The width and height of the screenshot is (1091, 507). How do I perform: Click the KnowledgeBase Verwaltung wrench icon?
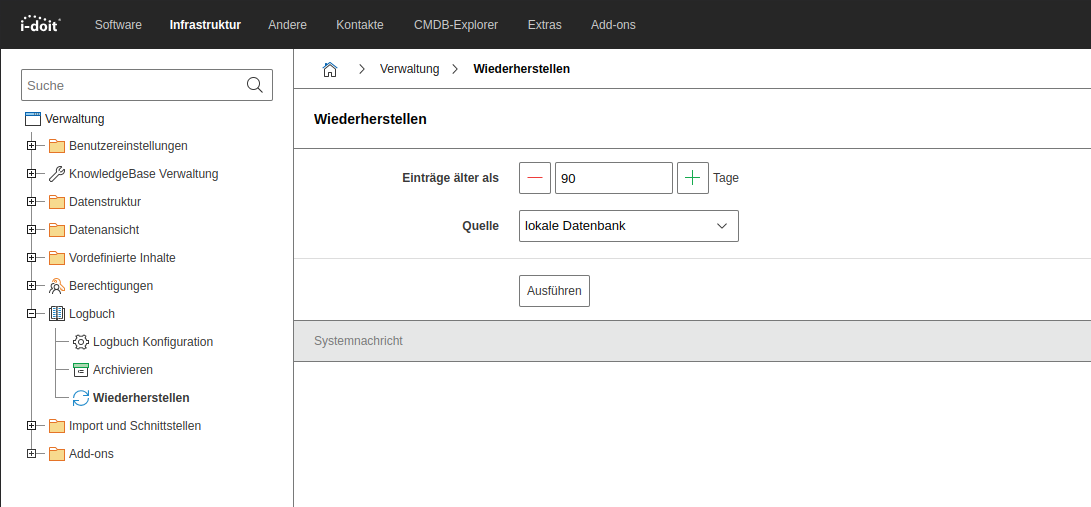[57, 174]
